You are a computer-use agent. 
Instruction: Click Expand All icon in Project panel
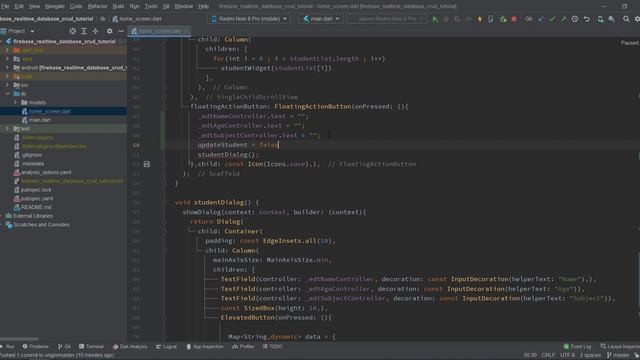[x=84, y=31]
